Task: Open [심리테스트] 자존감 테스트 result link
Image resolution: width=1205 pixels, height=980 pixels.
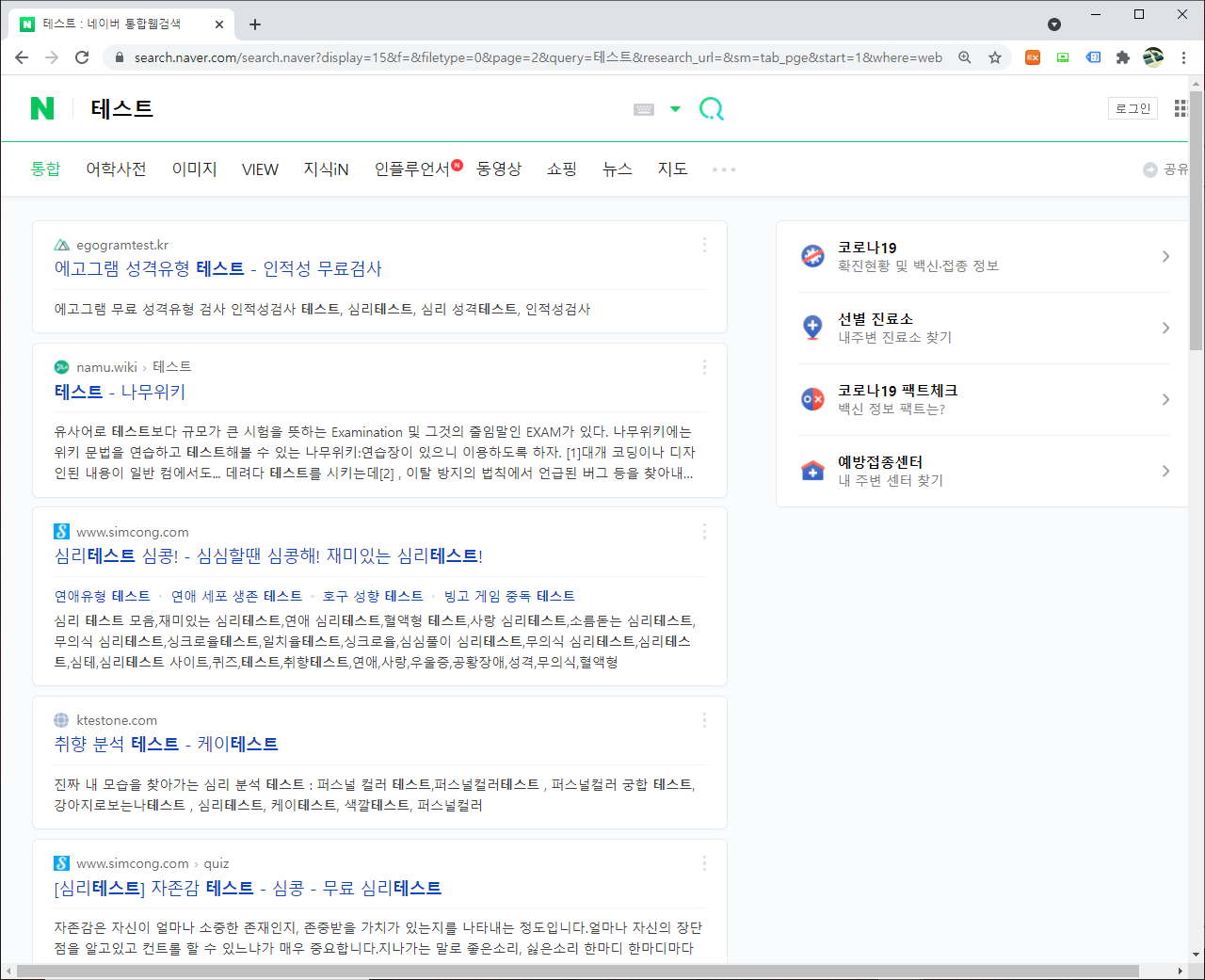Action: coord(248,888)
